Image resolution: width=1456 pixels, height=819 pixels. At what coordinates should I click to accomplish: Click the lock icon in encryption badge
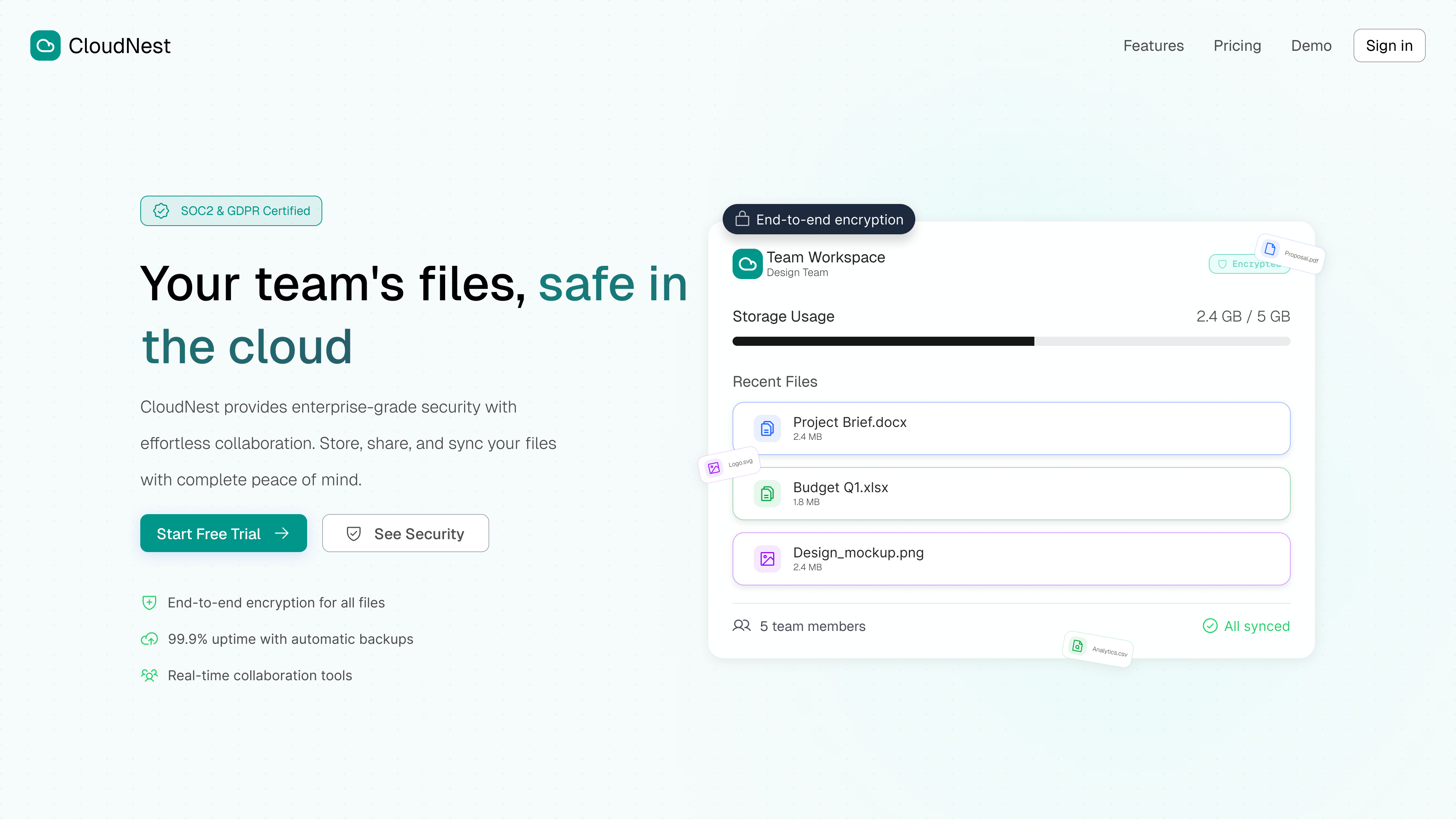[742, 219]
